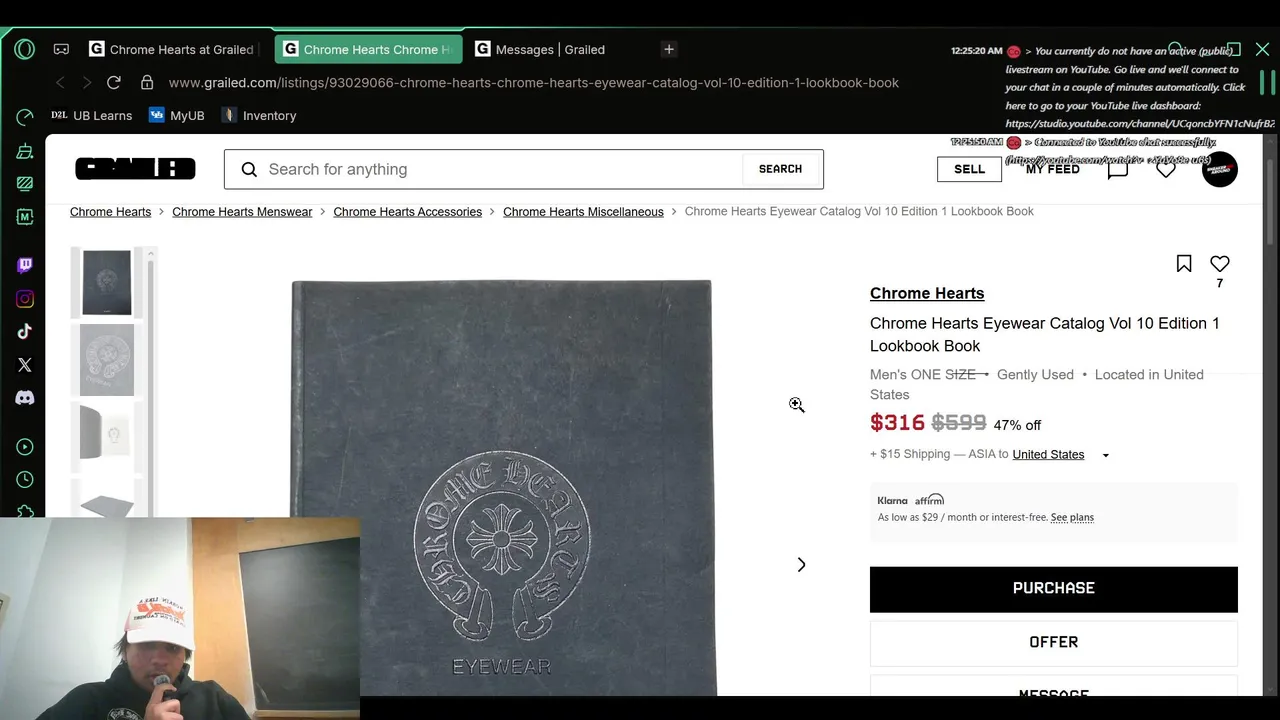Open the Grailed messages chat icon
This screenshot has width=1280, height=720.
pos(1117,169)
